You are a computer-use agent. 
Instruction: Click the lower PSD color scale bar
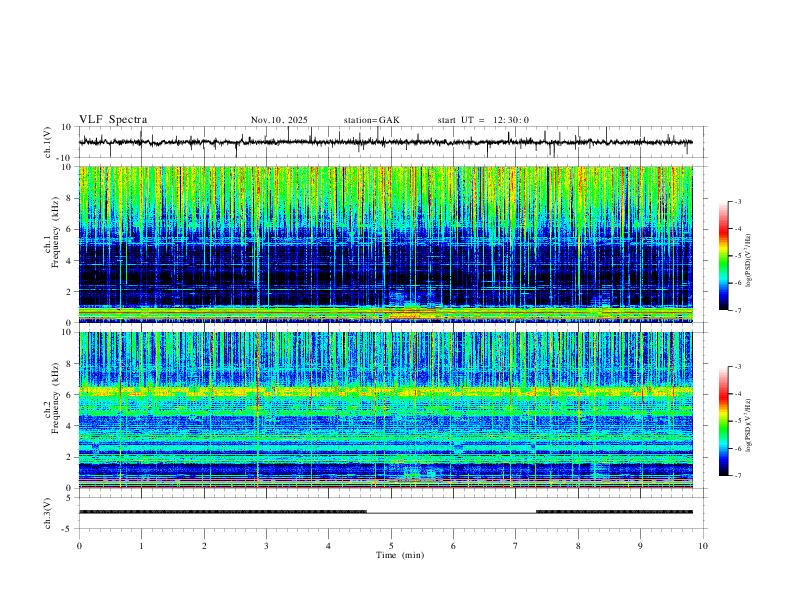point(724,421)
